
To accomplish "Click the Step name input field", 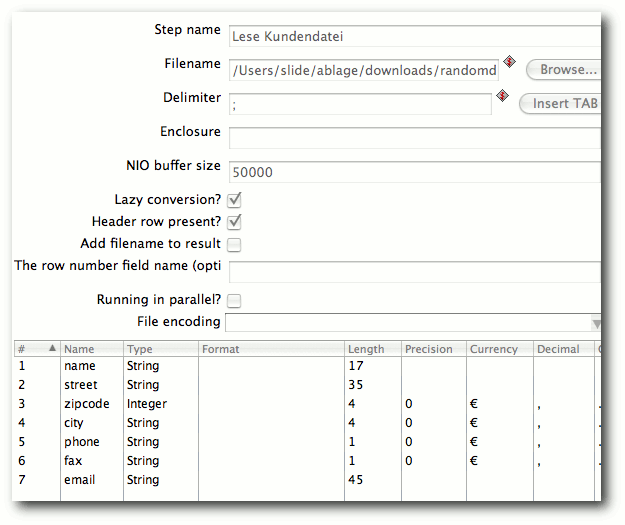I will 415,36.
